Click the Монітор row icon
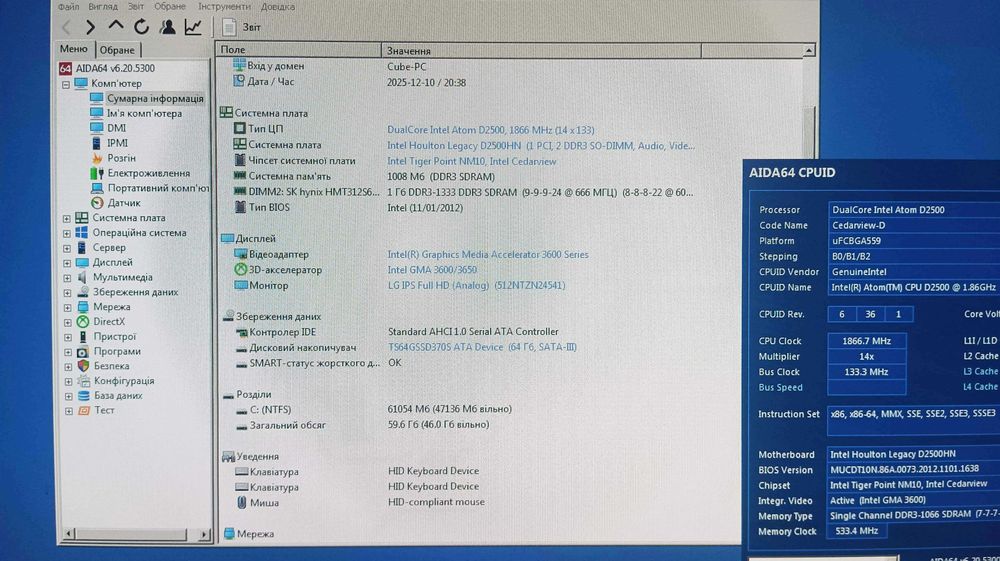 point(241,286)
